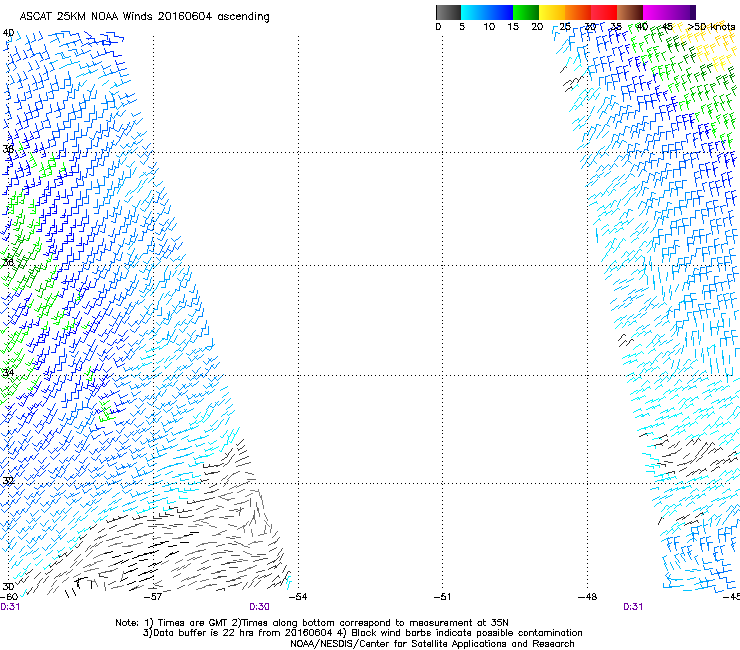The height and width of the screenshot is (650, 740).
Task: Select the yellow 20-25 knots color bar segment
Action: coord(552,12)
